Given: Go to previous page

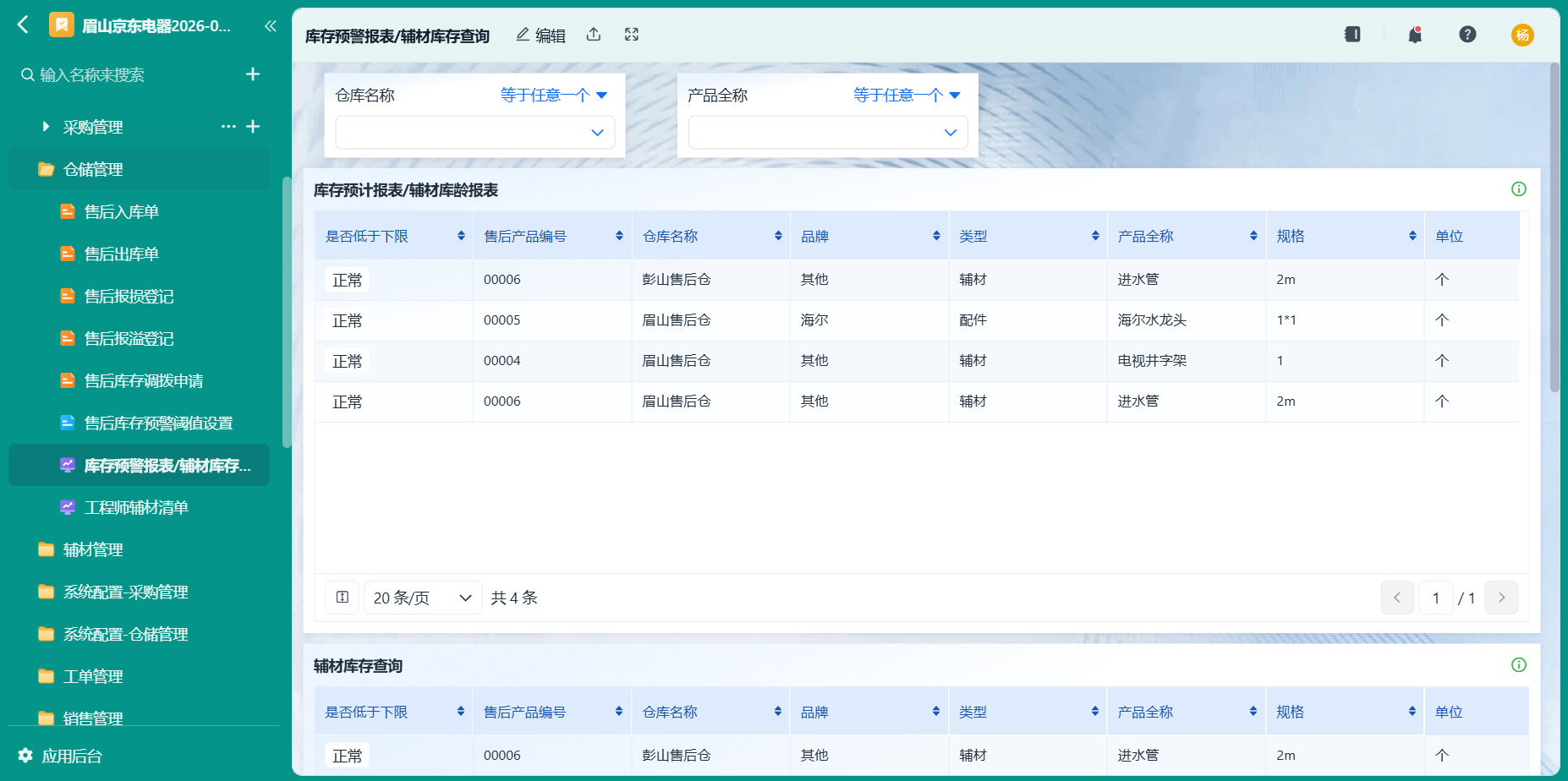Looking at the screenshot, I should pos(1397,598).
